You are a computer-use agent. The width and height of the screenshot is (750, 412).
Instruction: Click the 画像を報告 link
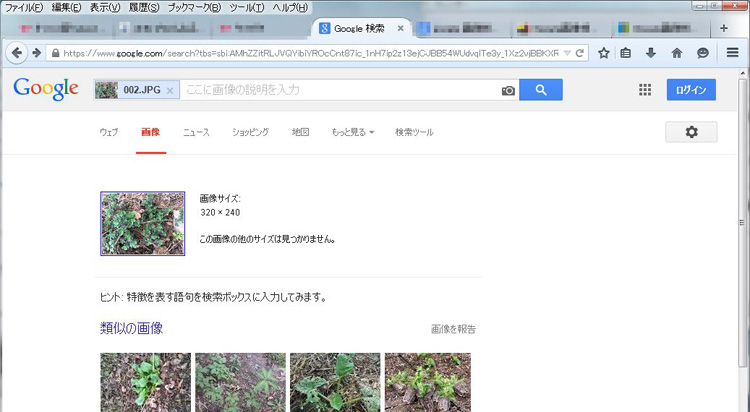pos(453,329)
